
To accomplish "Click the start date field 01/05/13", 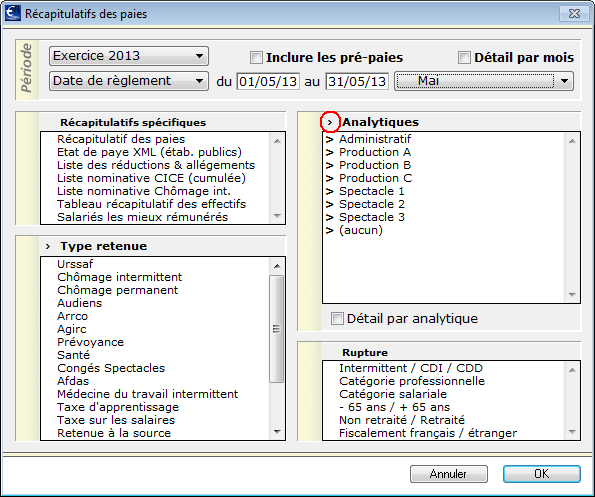I will [268, 82].
